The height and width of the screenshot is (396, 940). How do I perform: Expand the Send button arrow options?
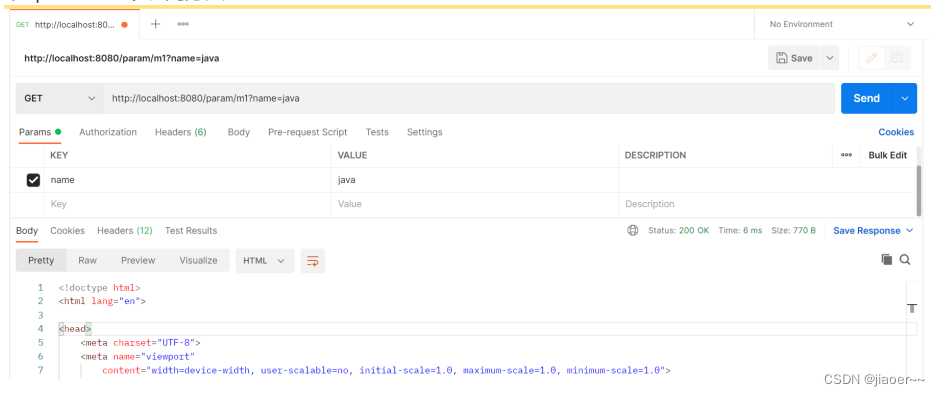(905, 98)
